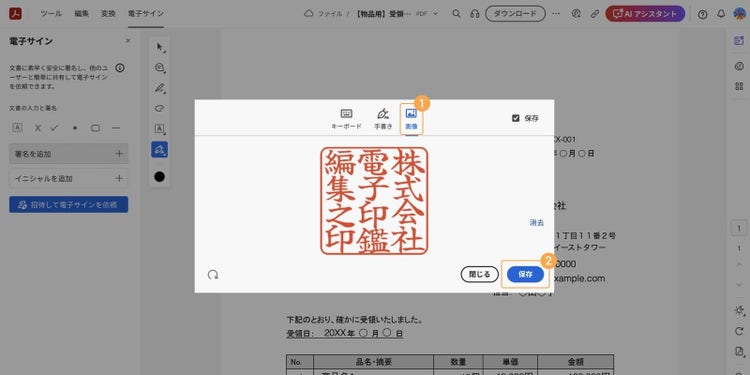Click the rotate icon in dialog
750x375 pixels.
pyautogui.click(x=213, y=275)
